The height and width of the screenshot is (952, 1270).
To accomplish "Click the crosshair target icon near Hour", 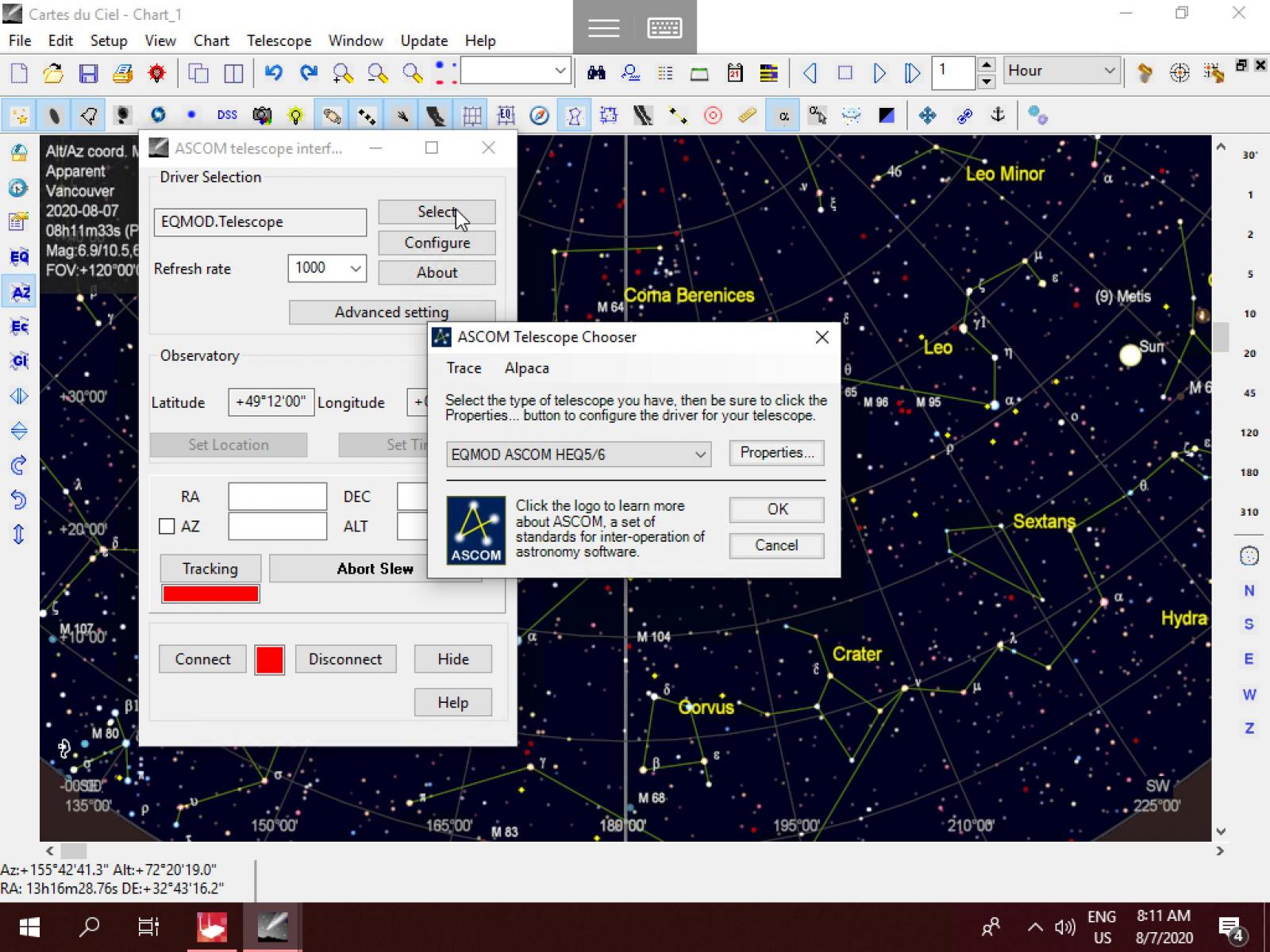I will [1180, 73].
